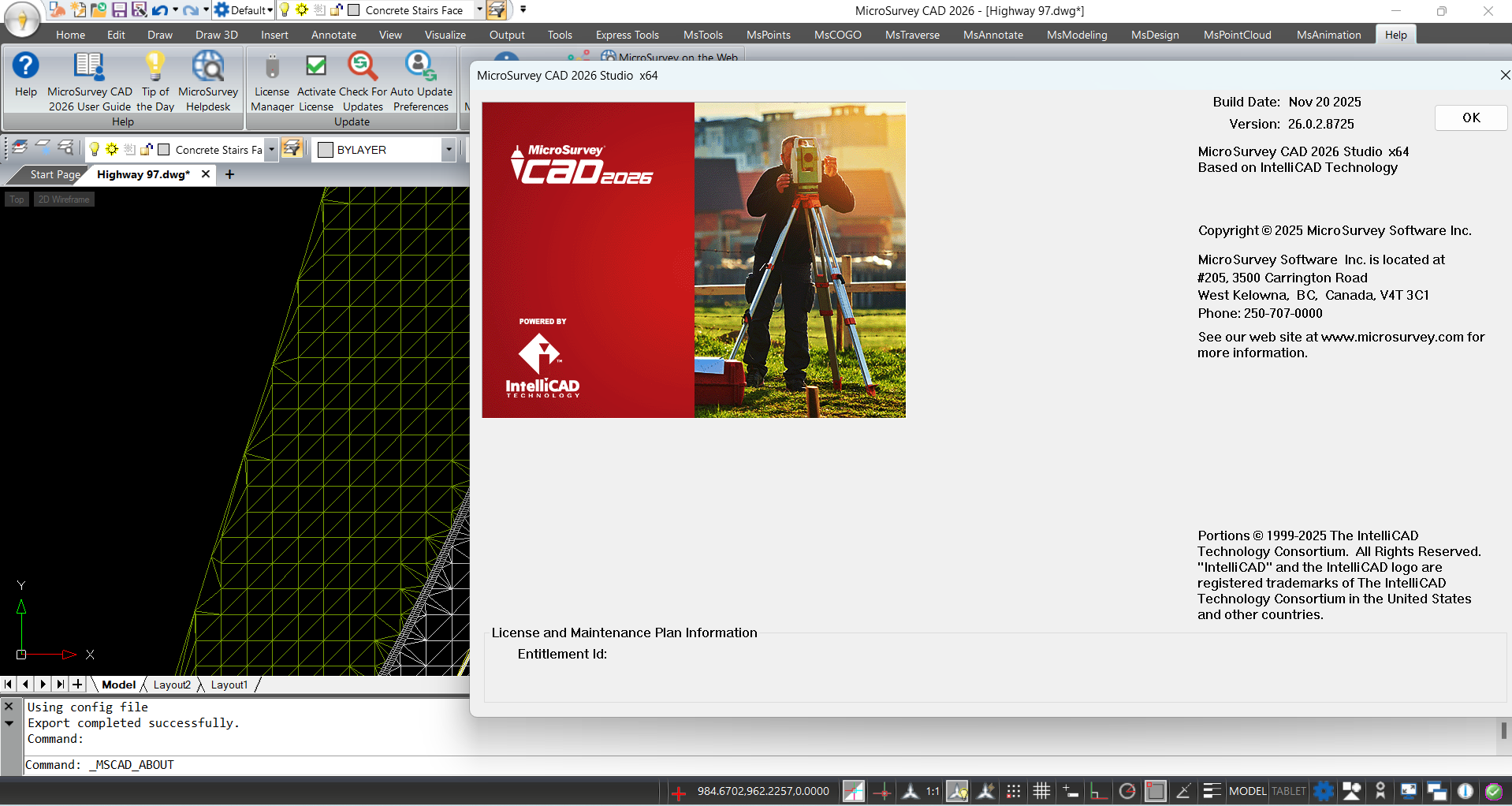Click the shapes workspace icon in status bar

click(1352, 791)
